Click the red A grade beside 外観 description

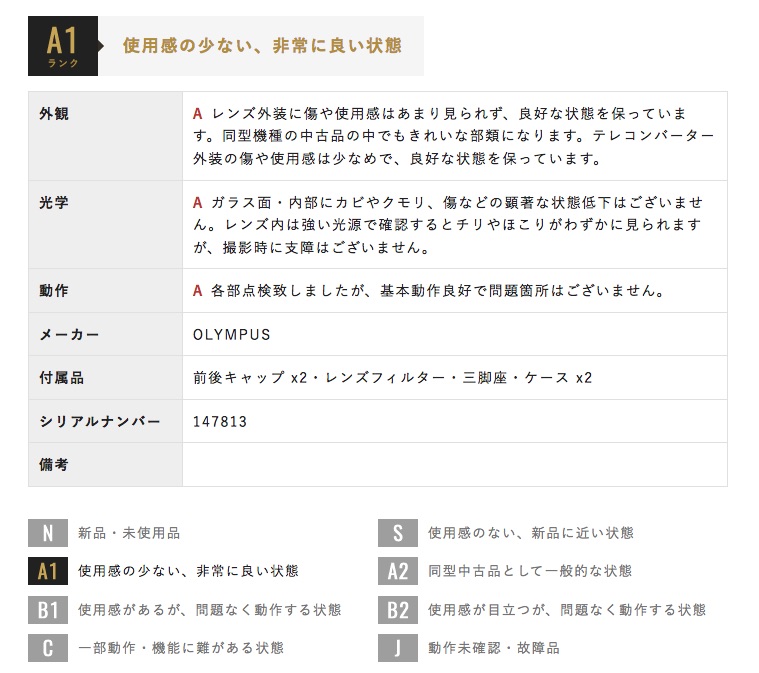click(197, 114)
